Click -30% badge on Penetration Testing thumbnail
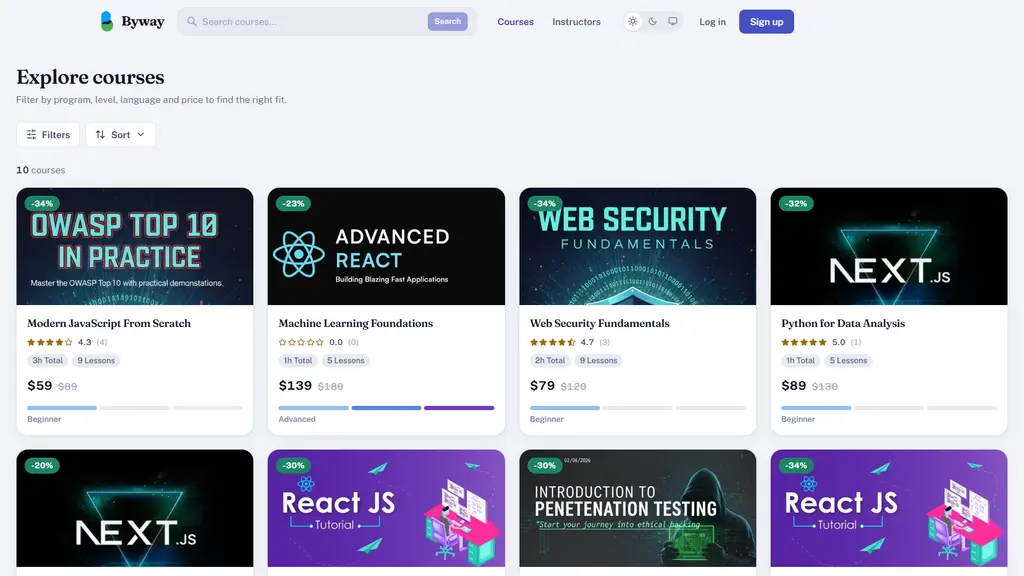1024x576 pixels. coord(545,466)
